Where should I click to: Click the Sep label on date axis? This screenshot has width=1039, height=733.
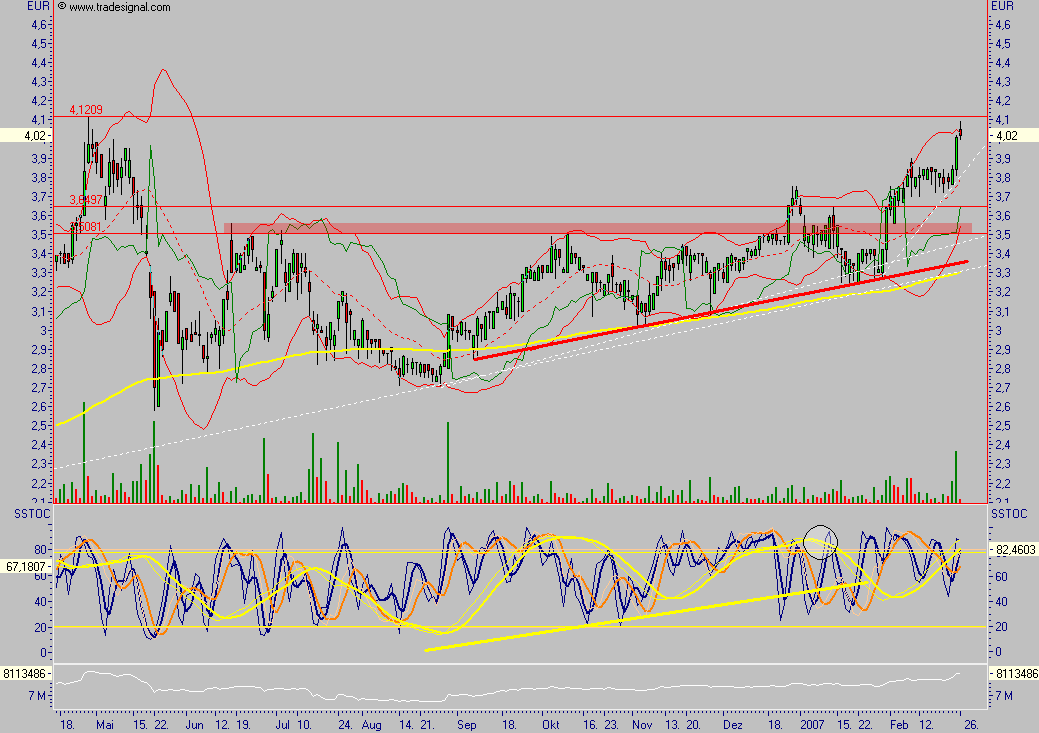coord(466,724)
